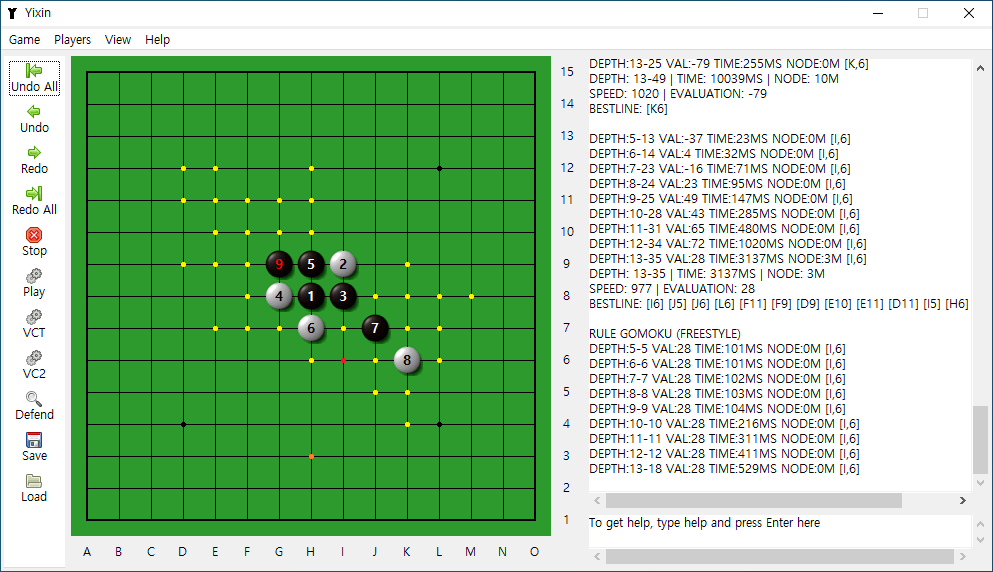The image size is (993, 572).
Task: Click the Play gear icon
Action: 34,276
